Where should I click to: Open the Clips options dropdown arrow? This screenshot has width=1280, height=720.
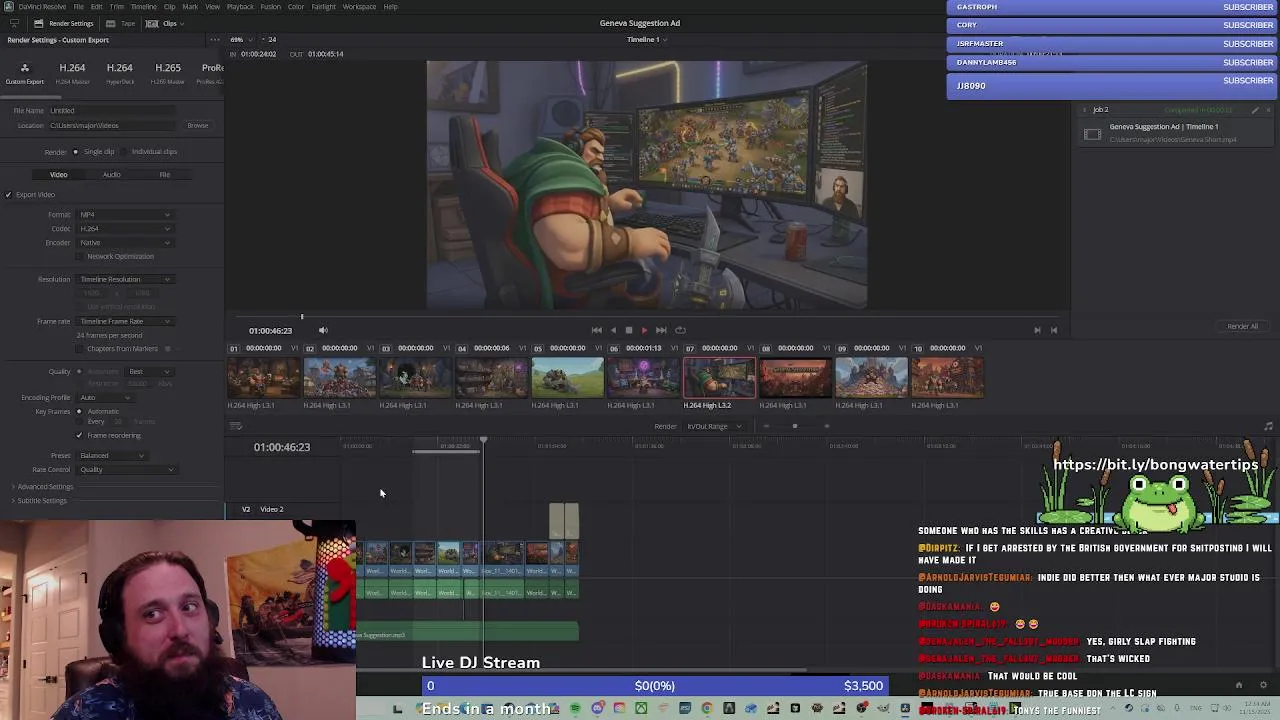click(184, 23)
